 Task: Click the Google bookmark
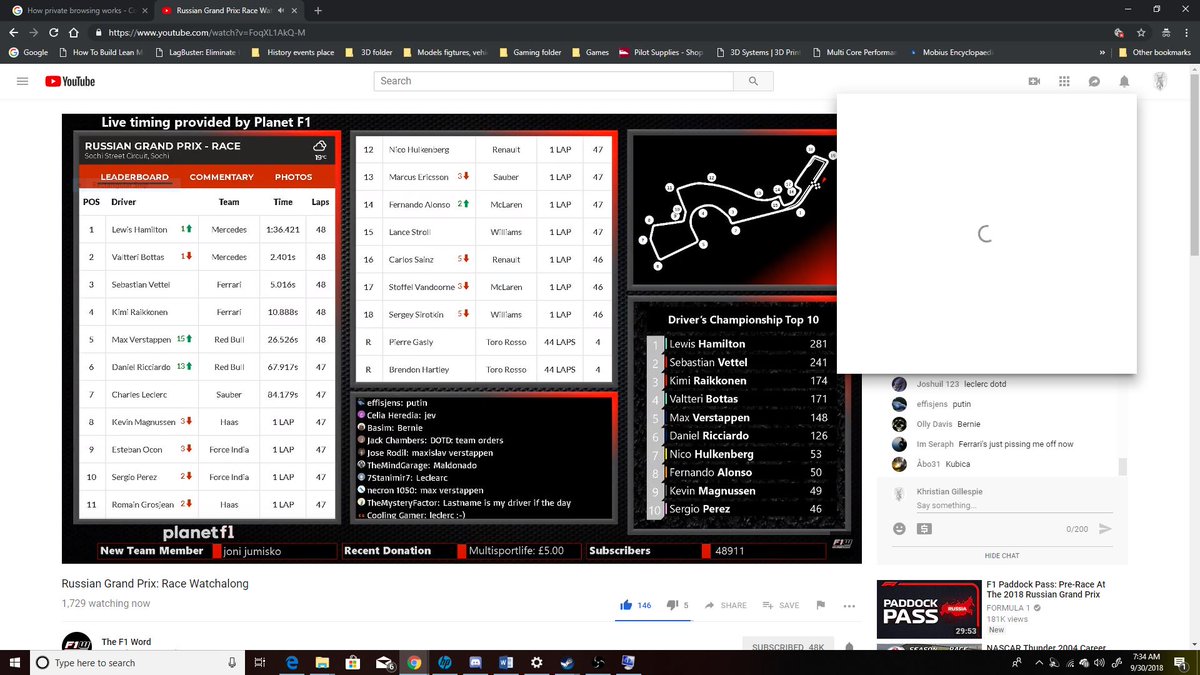click(x=28, y=52)
